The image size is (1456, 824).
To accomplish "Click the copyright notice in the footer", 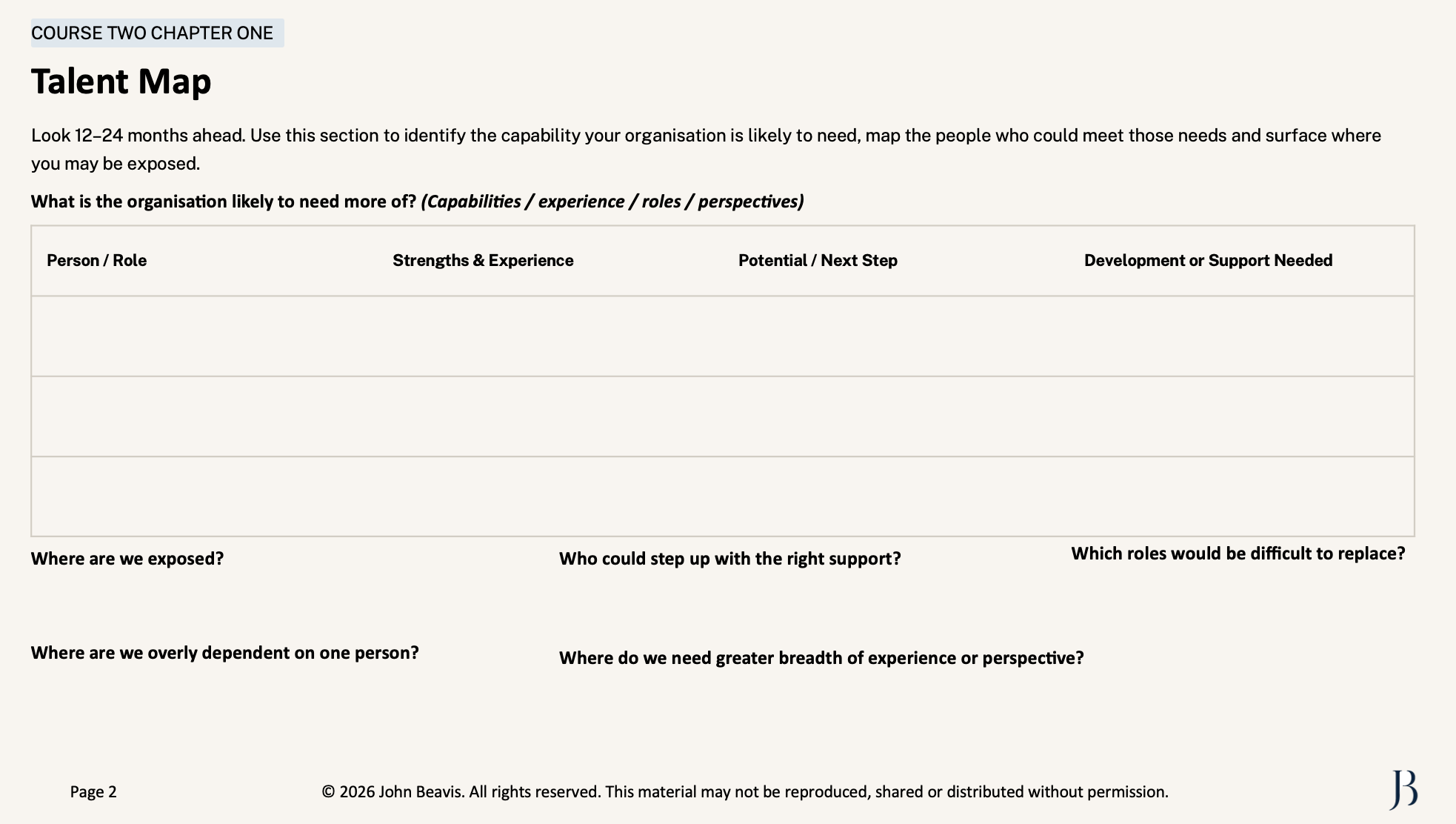I will 745,792.
